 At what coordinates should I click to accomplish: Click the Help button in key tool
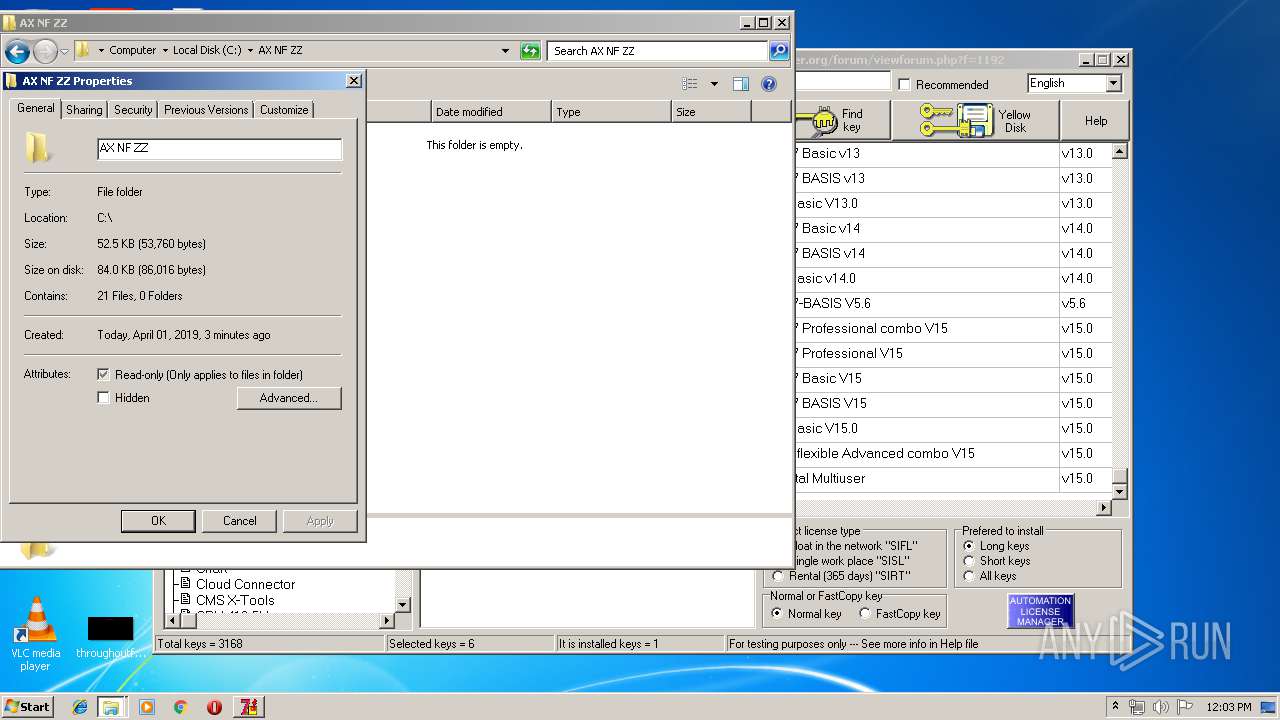1096,120
